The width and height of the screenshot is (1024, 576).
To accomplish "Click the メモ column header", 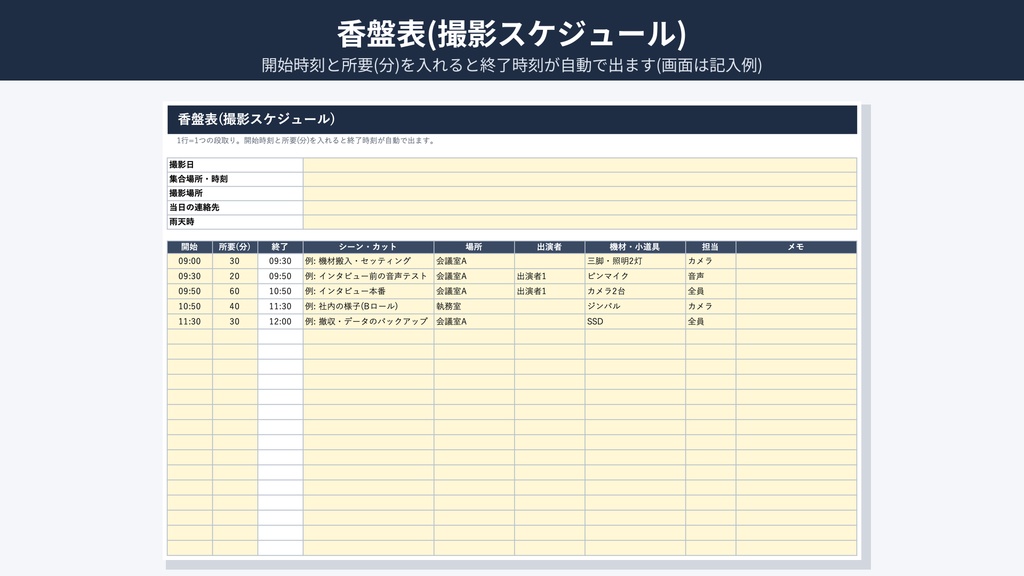I will tap(796, 247).
